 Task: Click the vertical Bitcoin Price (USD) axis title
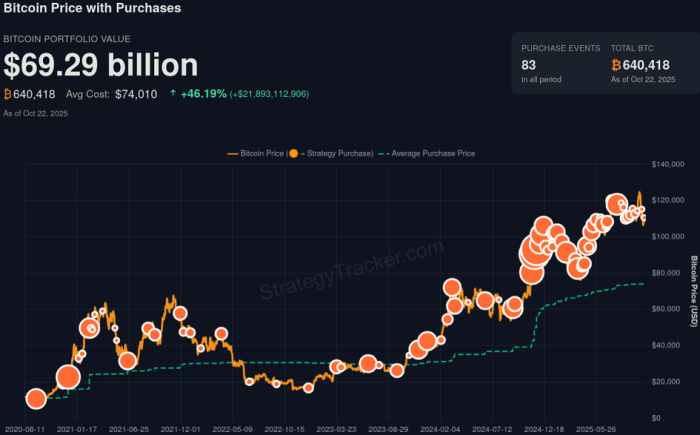coord(692,290)
